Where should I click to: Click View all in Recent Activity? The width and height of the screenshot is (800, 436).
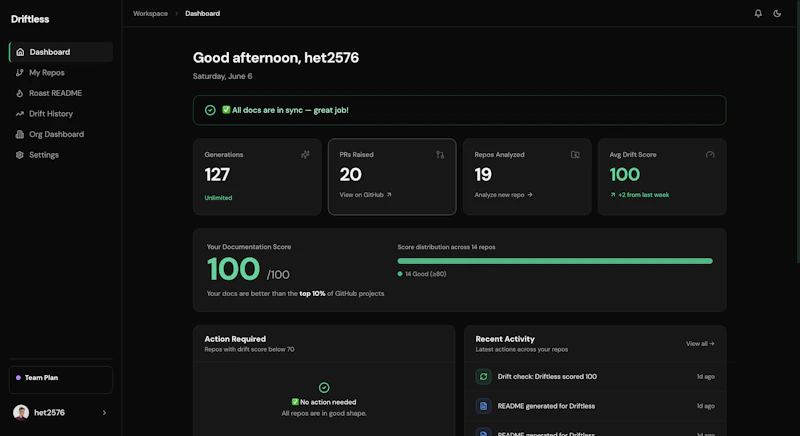(x=700, y=344)
